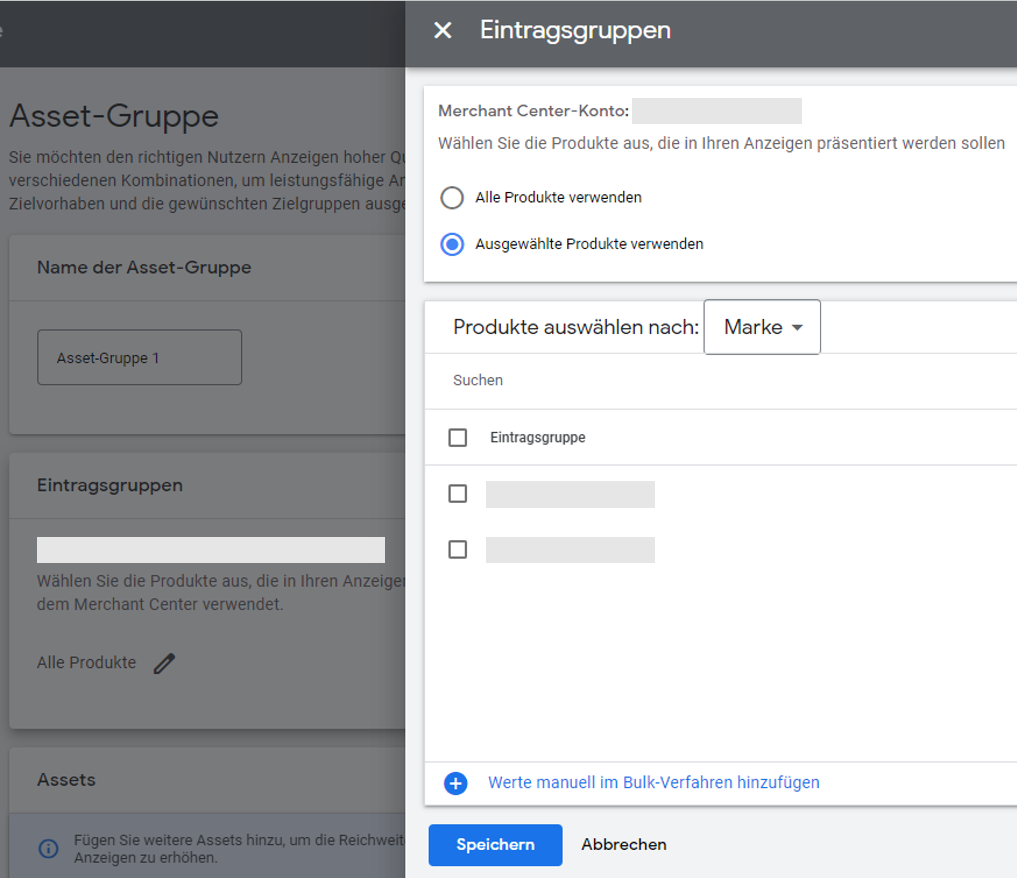Close the Eintragsgruppen panel with the X
The width and height of the screenshot is (1017, 878).
click(442, 30)
